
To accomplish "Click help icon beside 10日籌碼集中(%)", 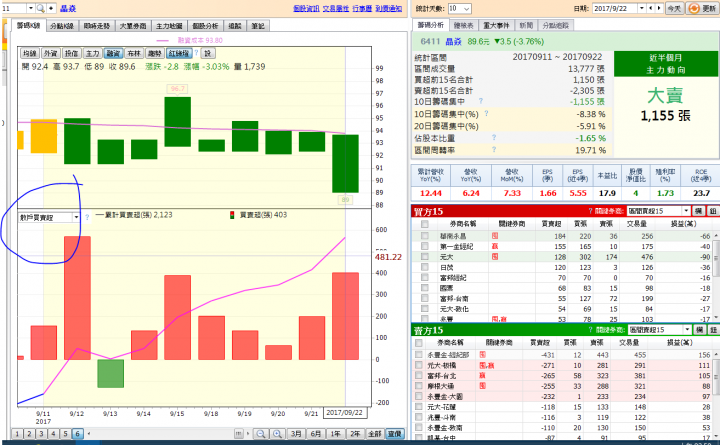I will click(x=486, y=113).
